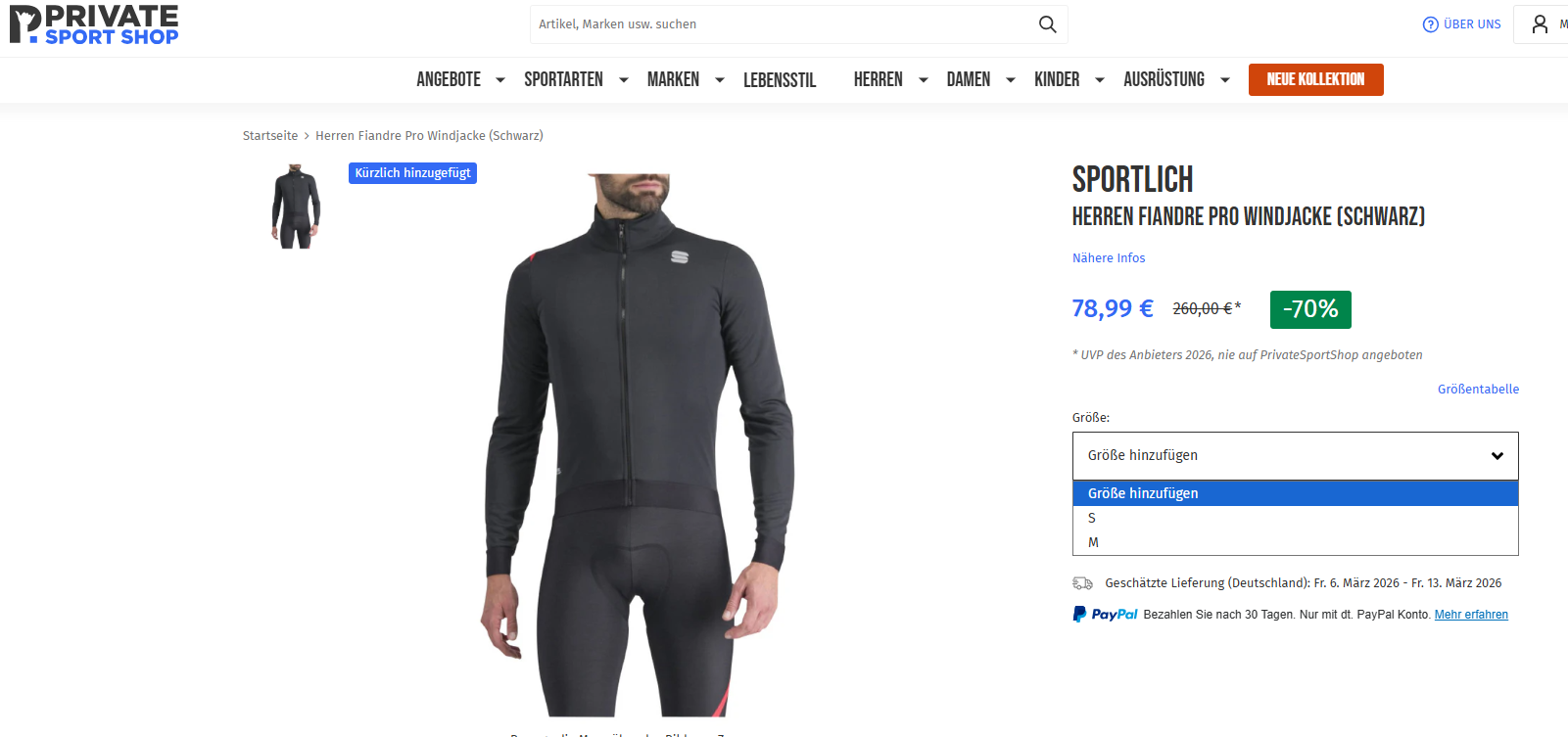Click the Private Sport Shop logo
1568x737 pixels.
(x=94, y=24)
